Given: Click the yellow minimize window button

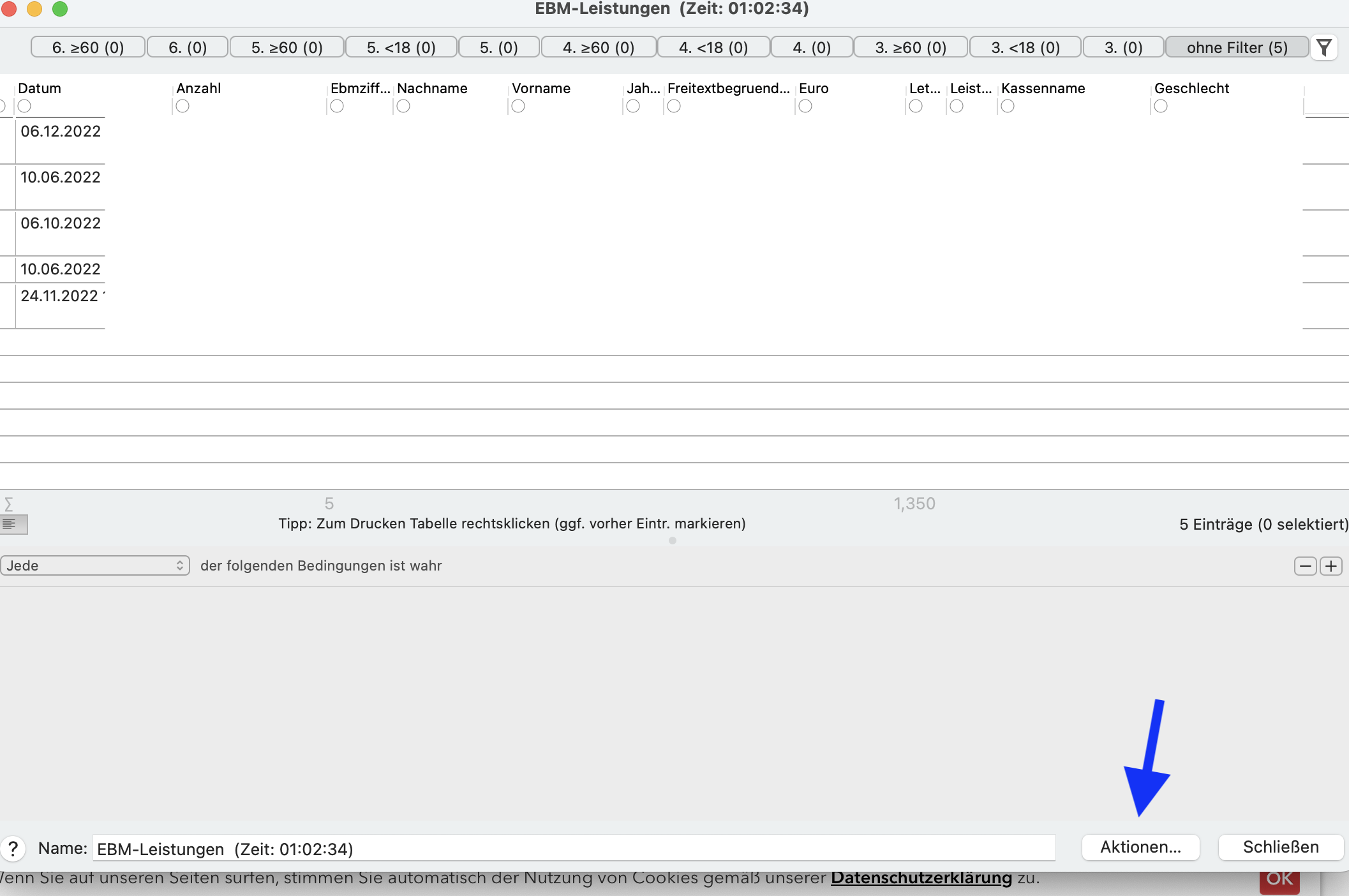Looking at the screenshot, I should [x=34, y=9].
